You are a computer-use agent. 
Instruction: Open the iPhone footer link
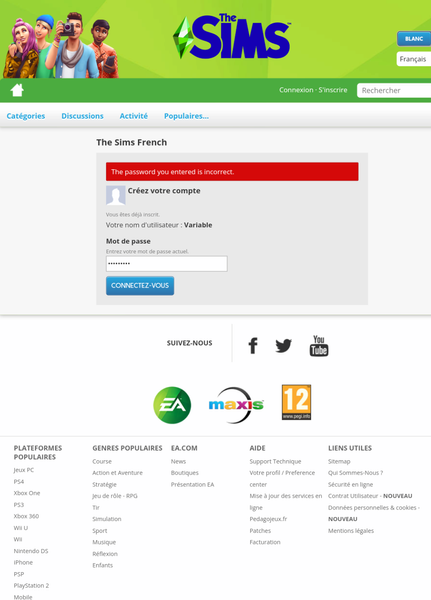click(23, 562)
